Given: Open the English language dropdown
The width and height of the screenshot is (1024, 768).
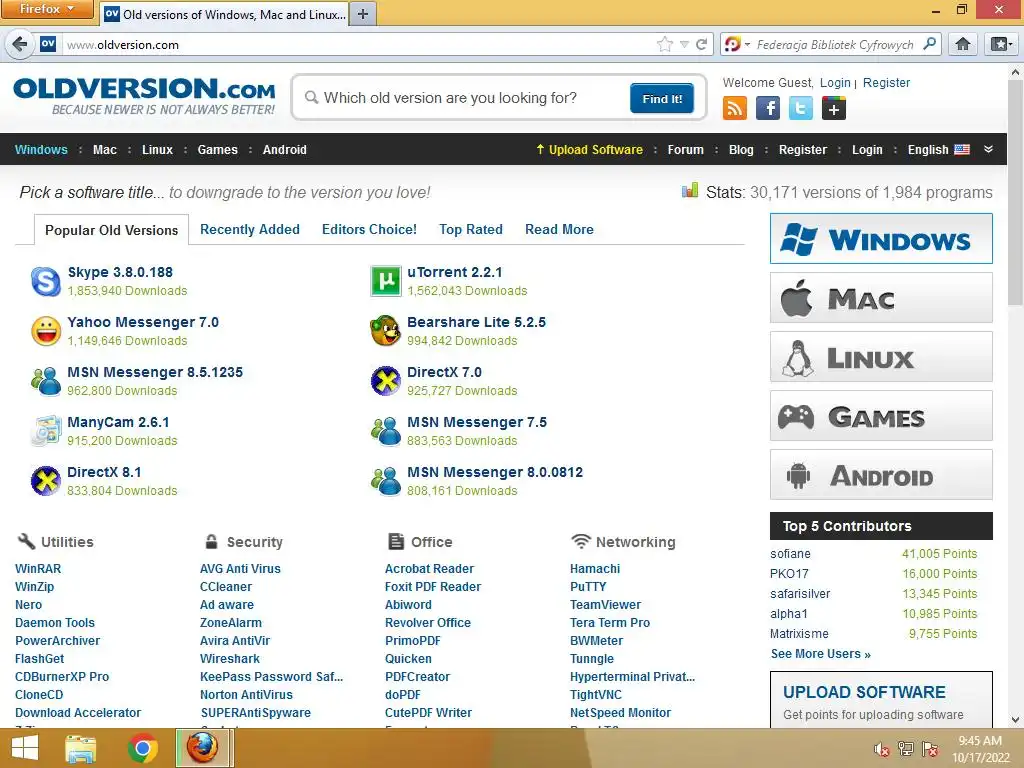Looking at the screenshot, I should [x=938, y=150].
